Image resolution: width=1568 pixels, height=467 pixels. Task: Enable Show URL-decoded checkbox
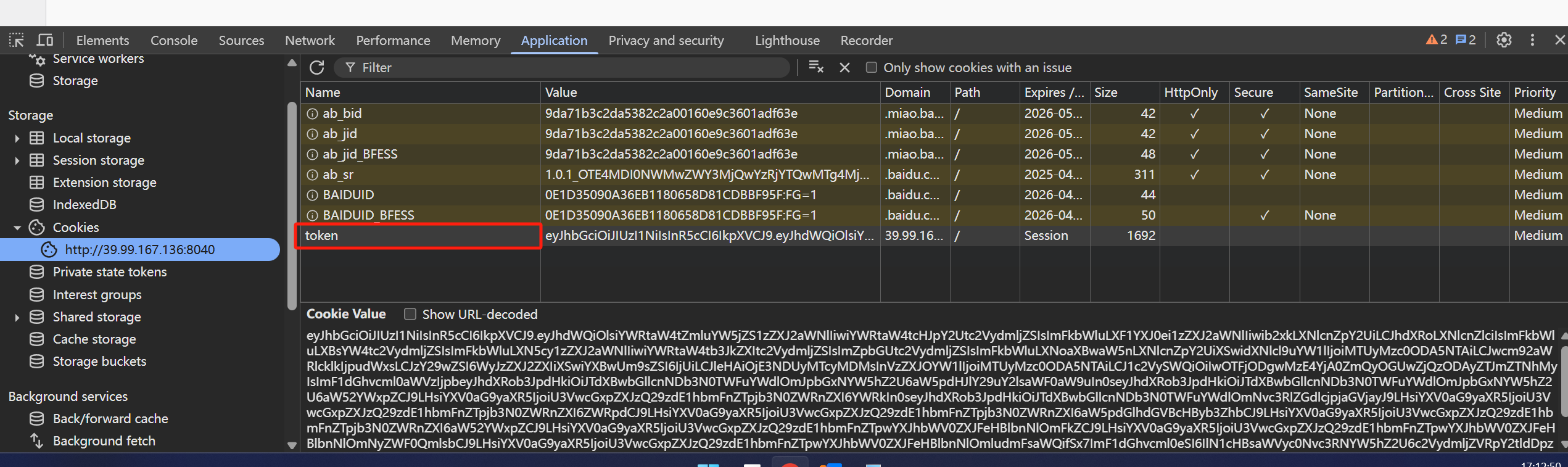pyautogui.click(x=410, y=314)
